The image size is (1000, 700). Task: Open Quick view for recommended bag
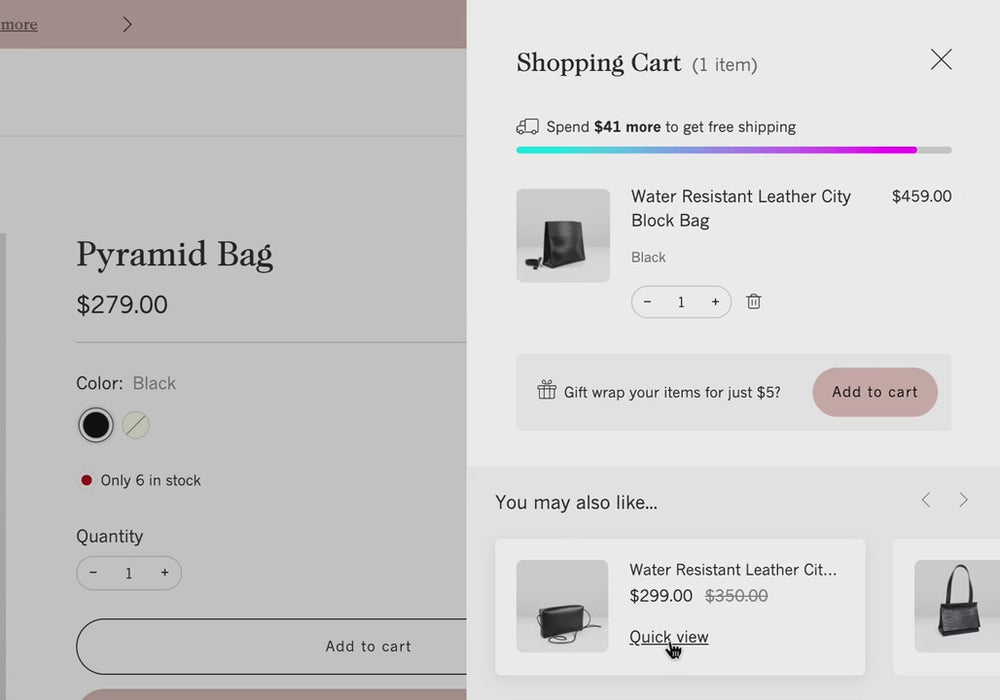click(x=668, y=637)
